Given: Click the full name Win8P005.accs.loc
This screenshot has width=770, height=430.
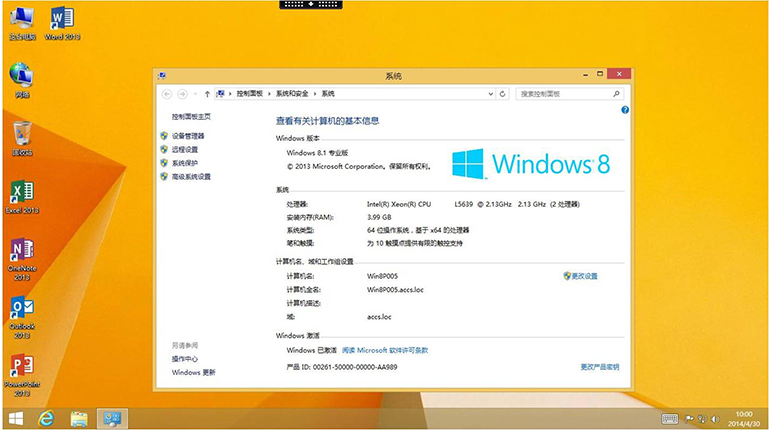Looking at the screenshot, I should [395, 290].
